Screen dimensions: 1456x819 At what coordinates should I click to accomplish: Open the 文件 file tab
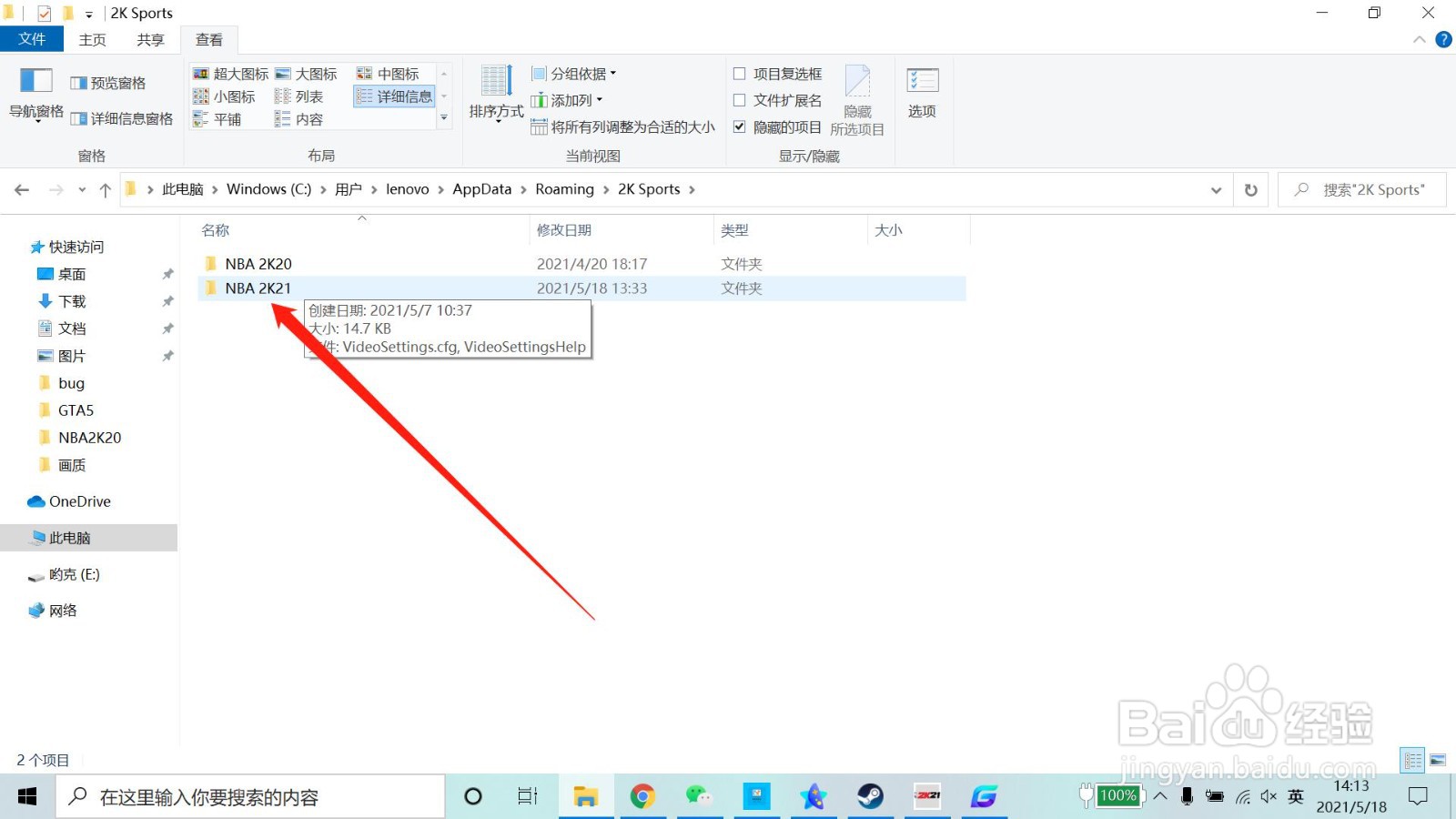point(32,39)
